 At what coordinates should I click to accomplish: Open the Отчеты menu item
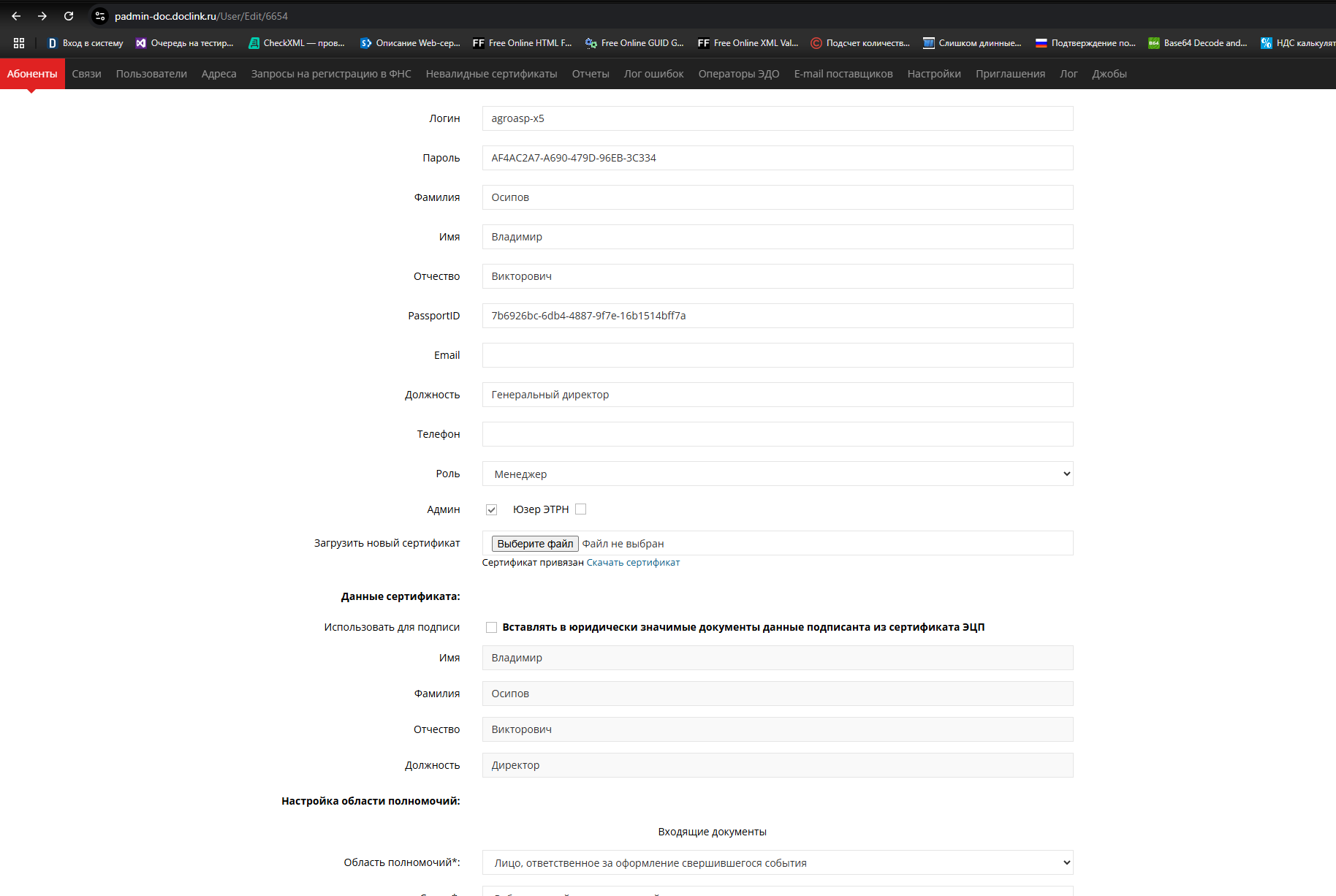pyautogui.click(x=591, y=74)
